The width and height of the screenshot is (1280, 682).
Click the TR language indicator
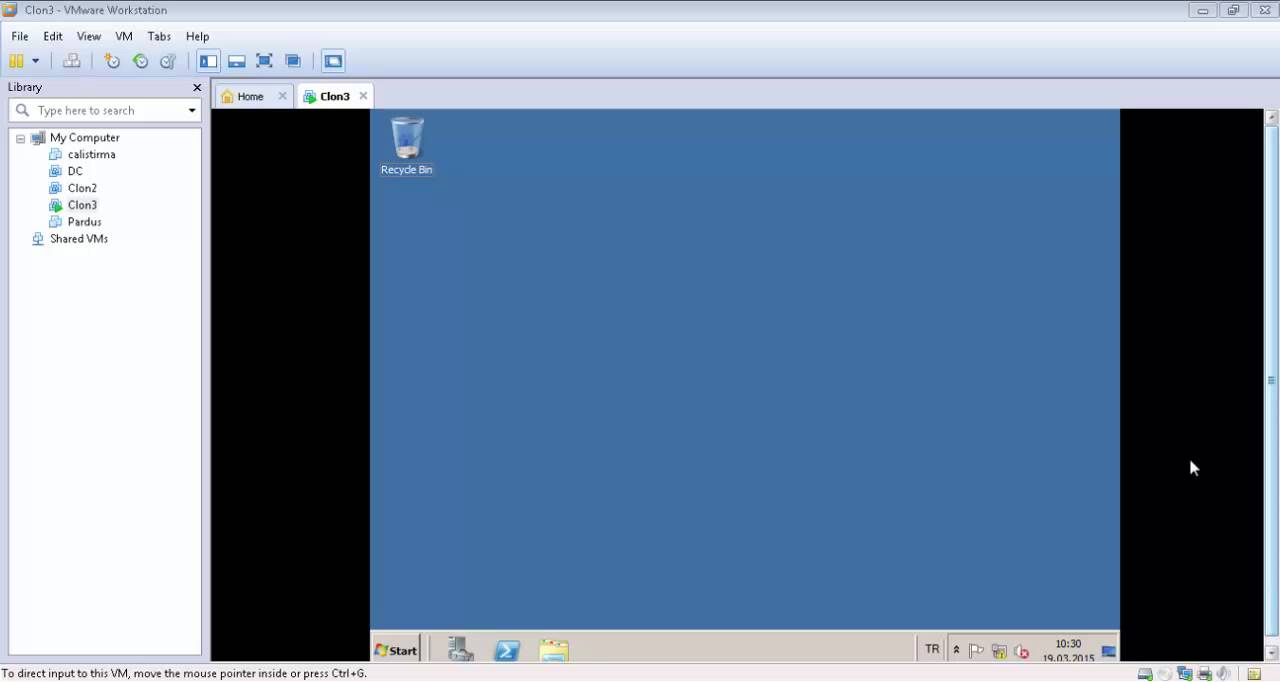coord(932,649)
